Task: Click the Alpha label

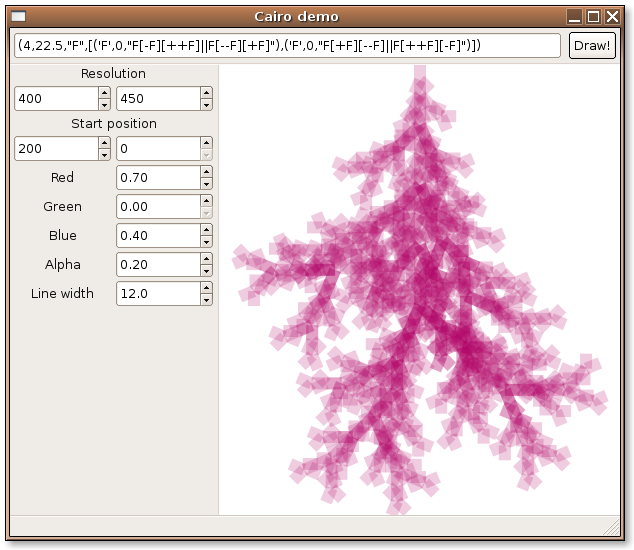Action: [x=63, y=264]
